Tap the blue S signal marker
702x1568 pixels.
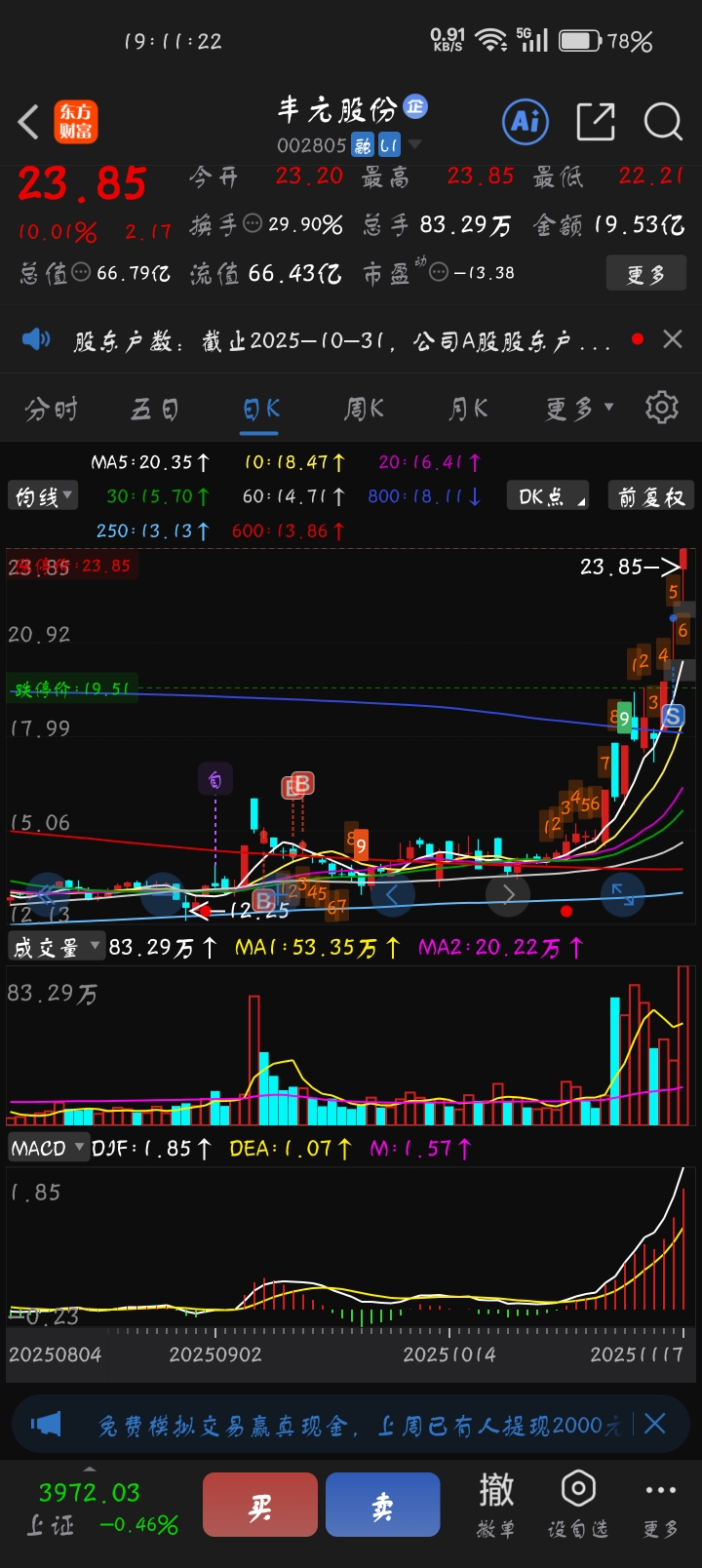[x=673, y=717]
